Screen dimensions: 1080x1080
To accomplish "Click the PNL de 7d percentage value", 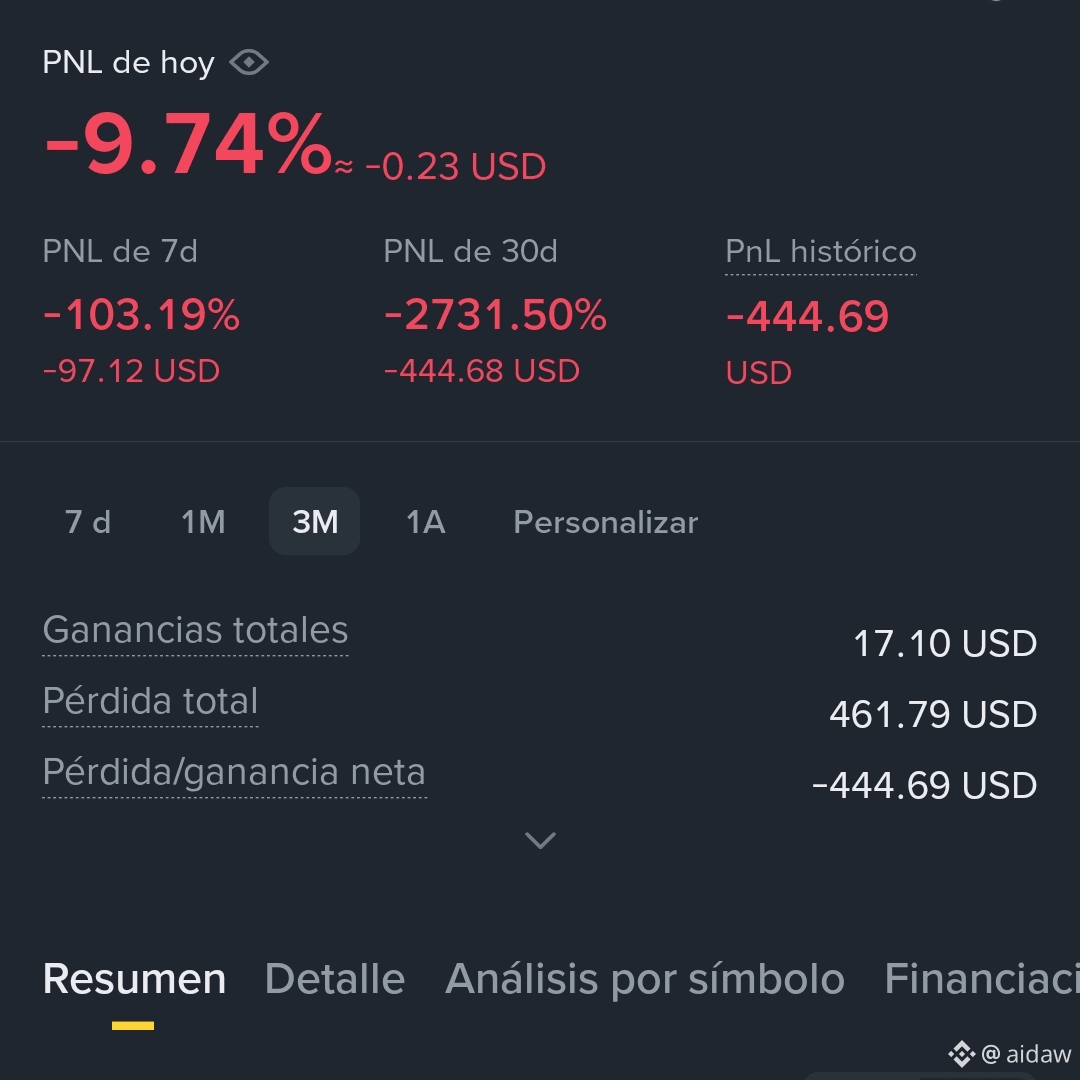I will (141, 315).
